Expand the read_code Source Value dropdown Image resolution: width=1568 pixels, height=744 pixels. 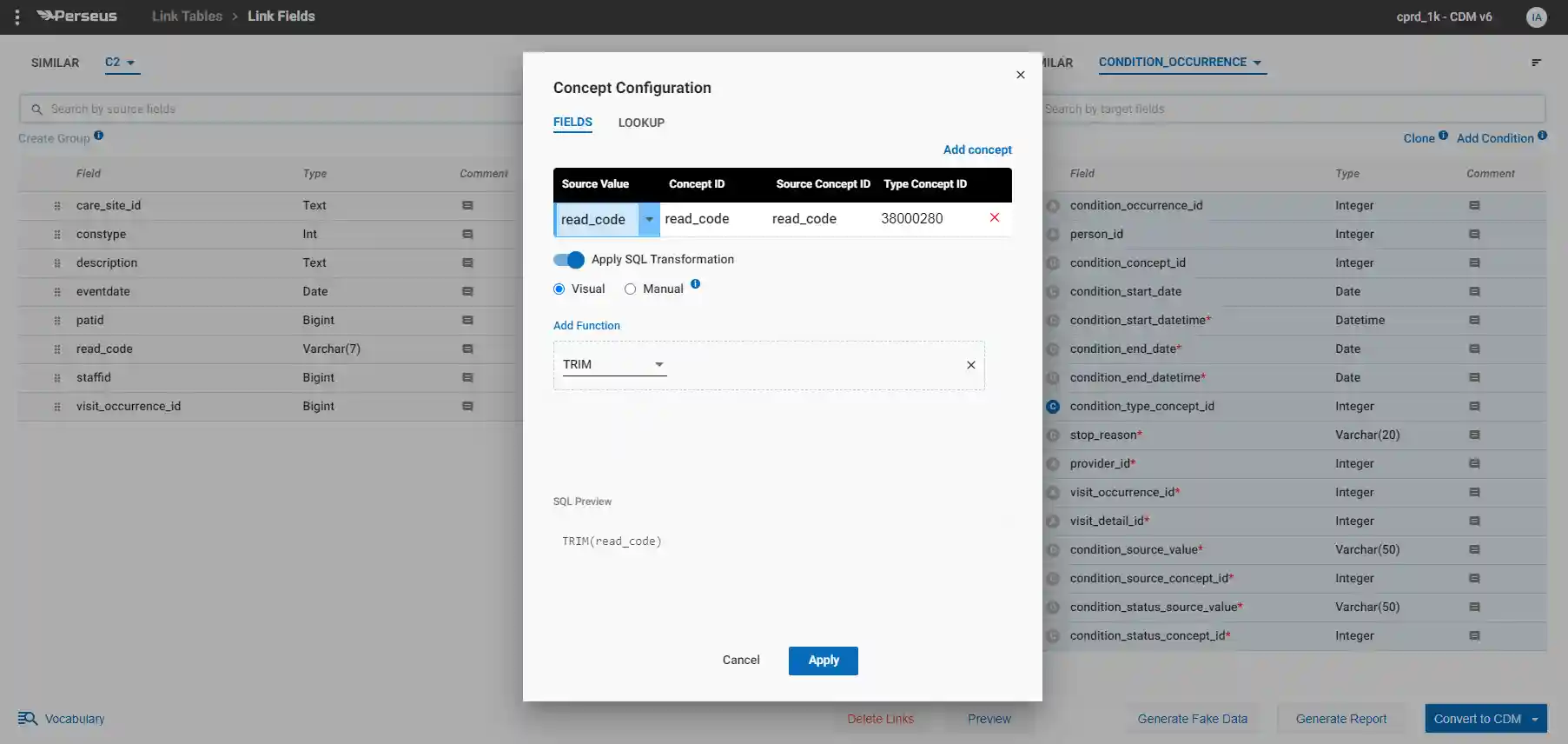pyautogui.click(x=649, y=220)
